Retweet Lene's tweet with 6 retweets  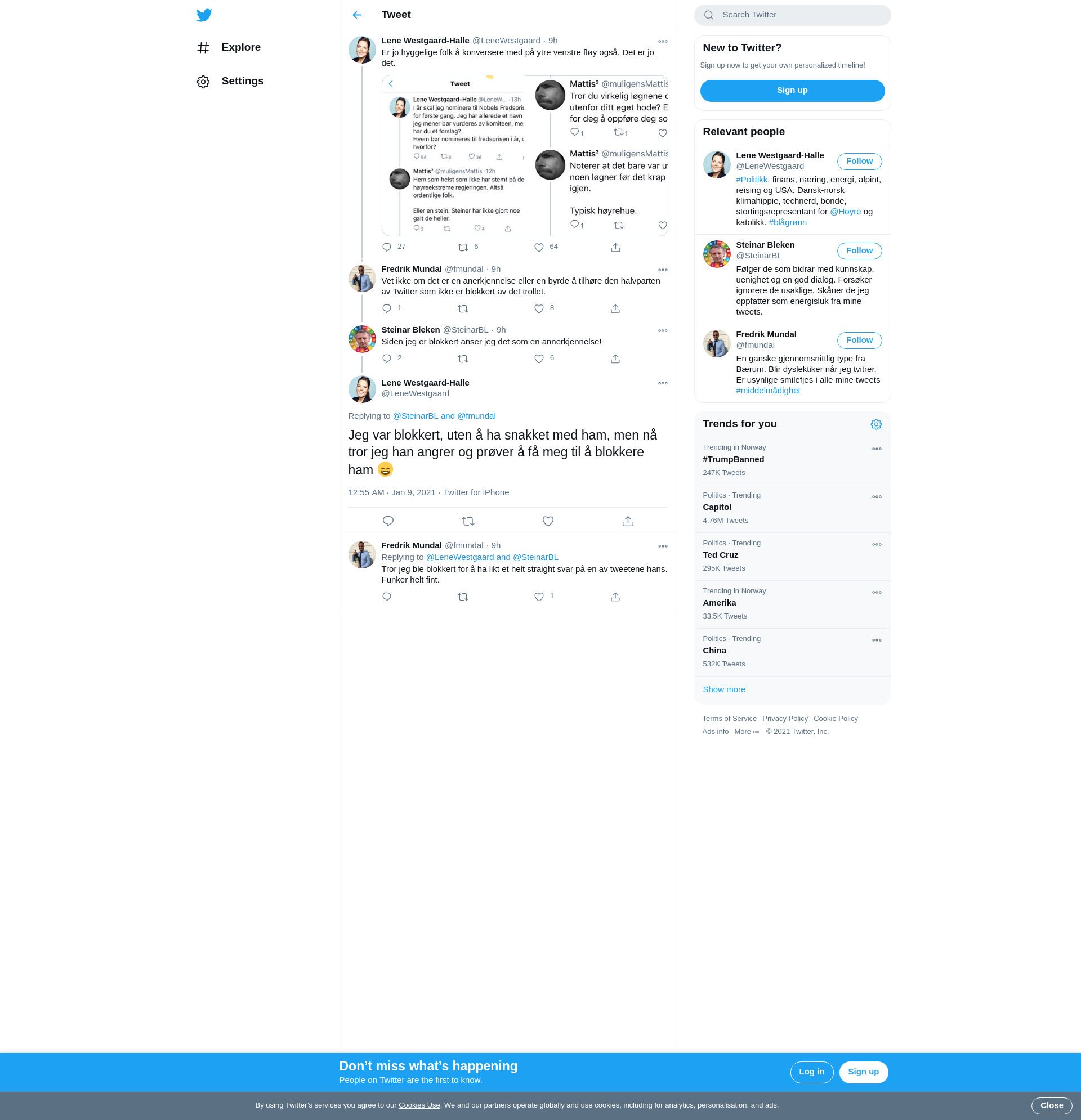click(463, 248)
